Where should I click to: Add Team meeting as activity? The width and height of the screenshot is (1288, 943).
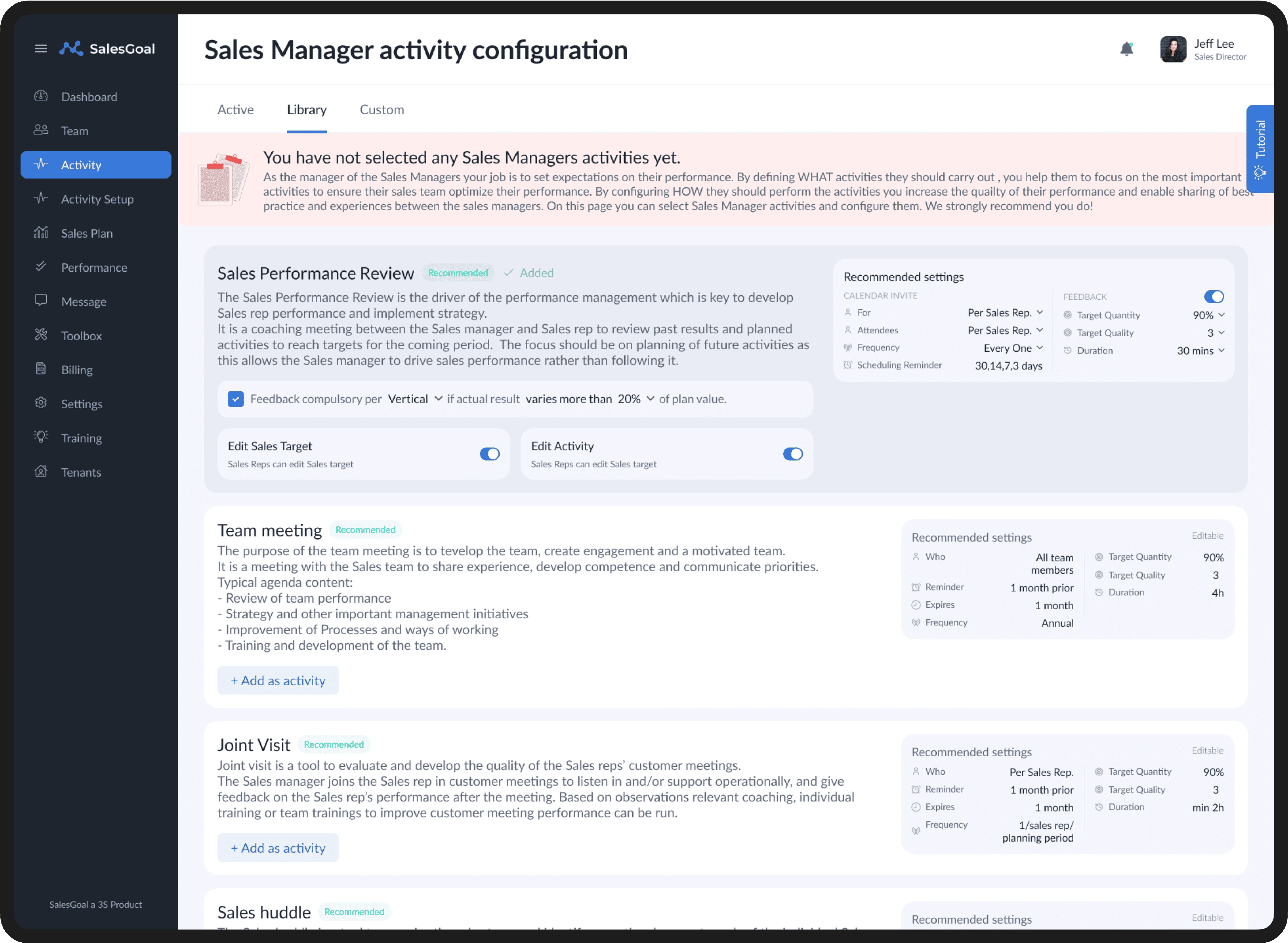coord(278,680)
